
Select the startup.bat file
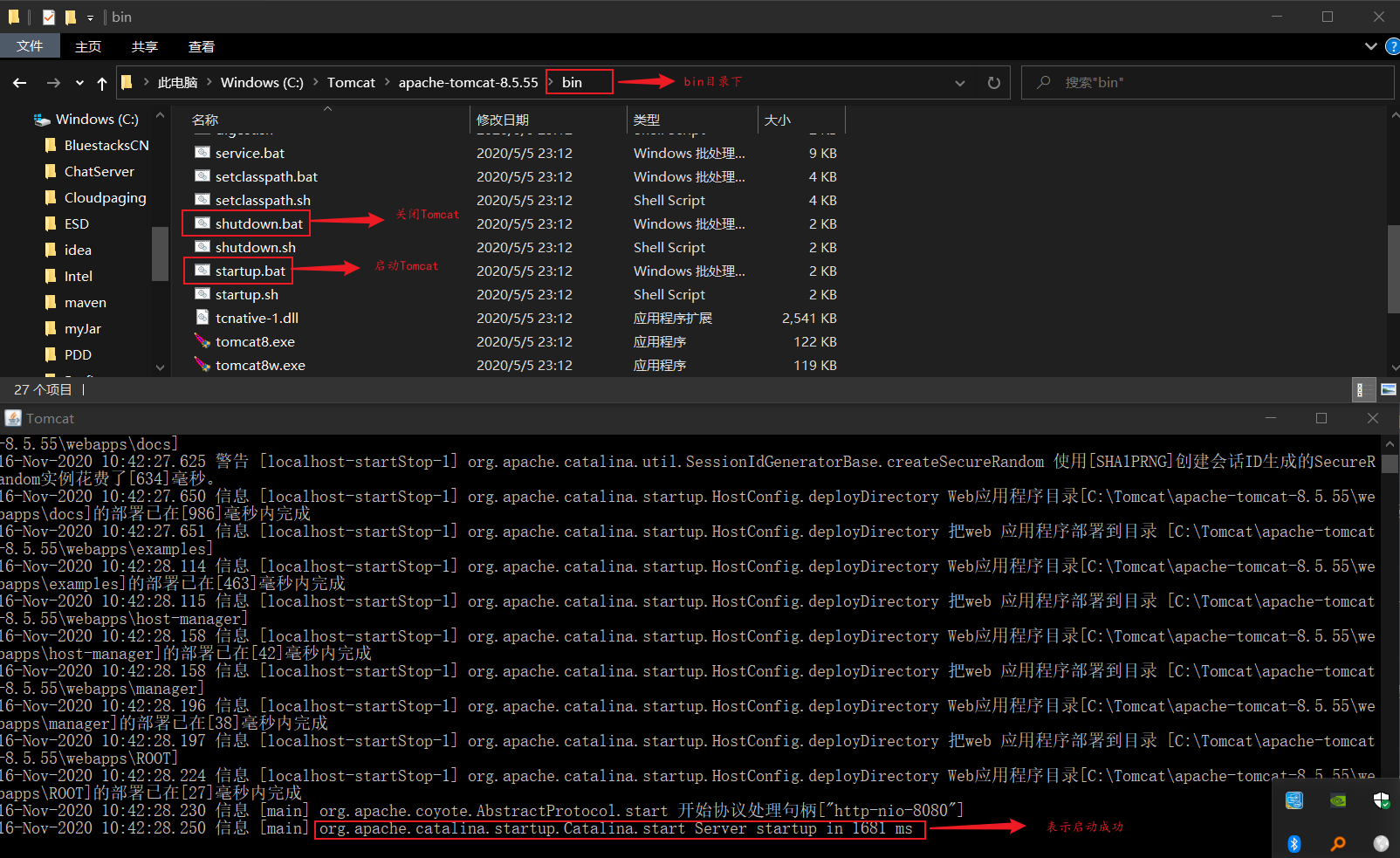point(250,271)
